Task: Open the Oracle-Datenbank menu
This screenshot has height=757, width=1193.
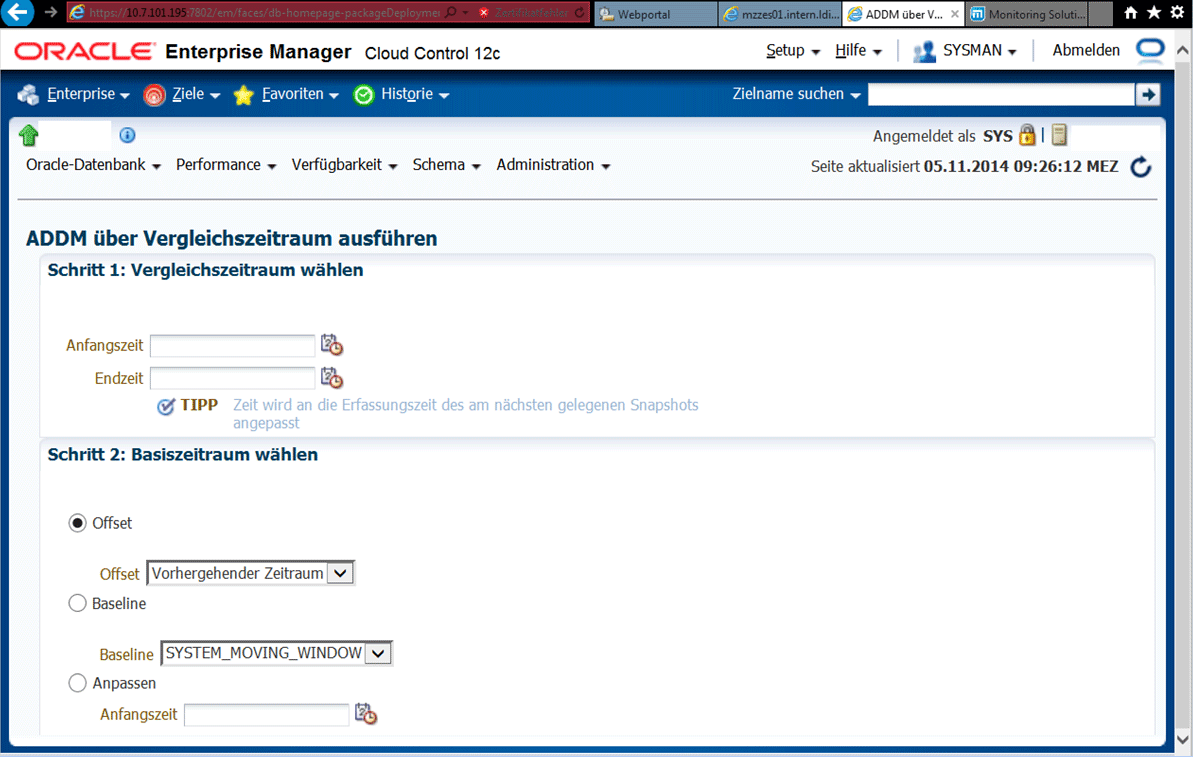Action: click(x=93, y=165)
